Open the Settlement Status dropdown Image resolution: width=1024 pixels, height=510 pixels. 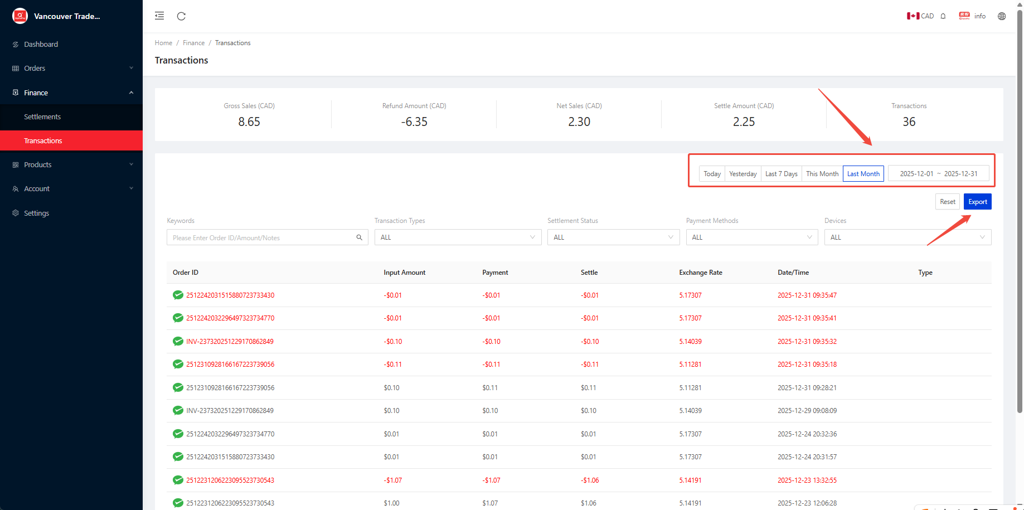pos(613,238)
